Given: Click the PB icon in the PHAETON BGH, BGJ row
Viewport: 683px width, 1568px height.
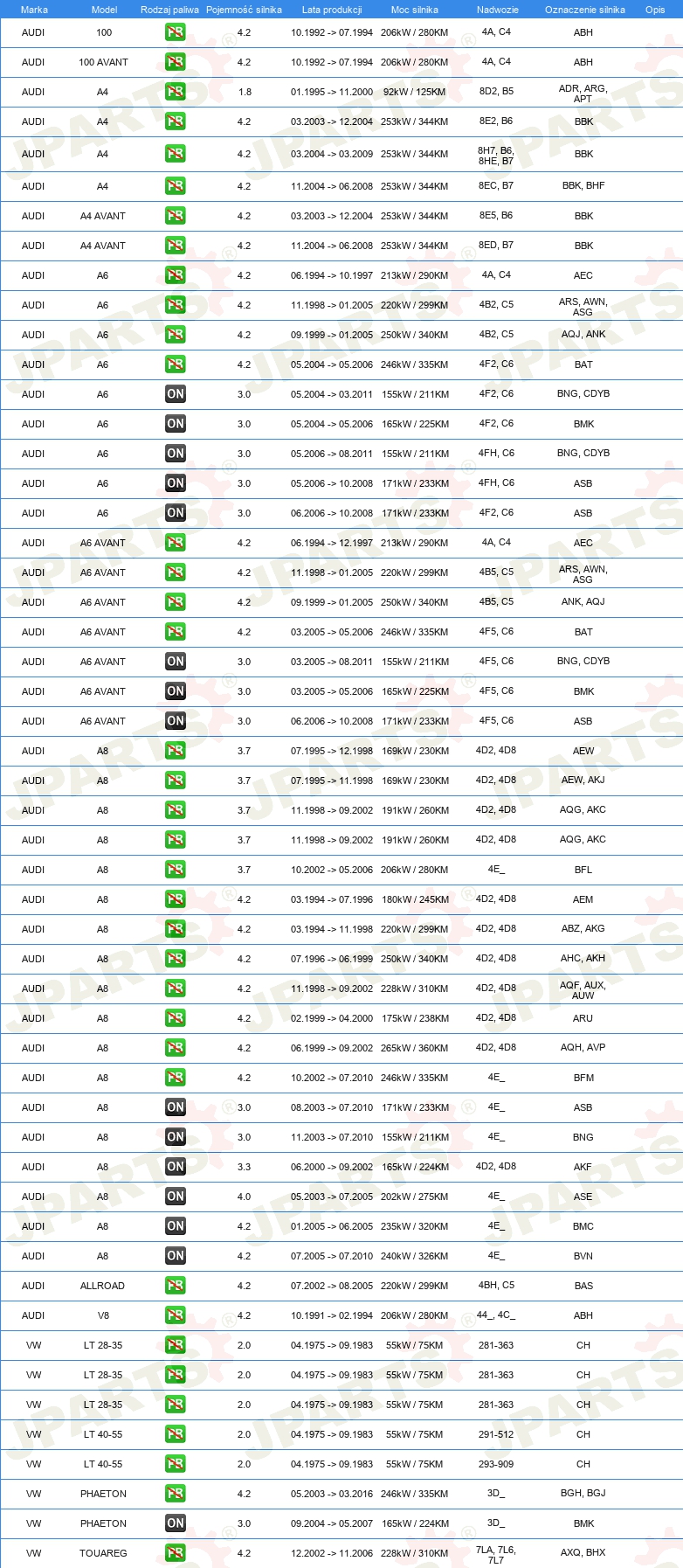Looking at the screenshot, I should [176, 1494].
